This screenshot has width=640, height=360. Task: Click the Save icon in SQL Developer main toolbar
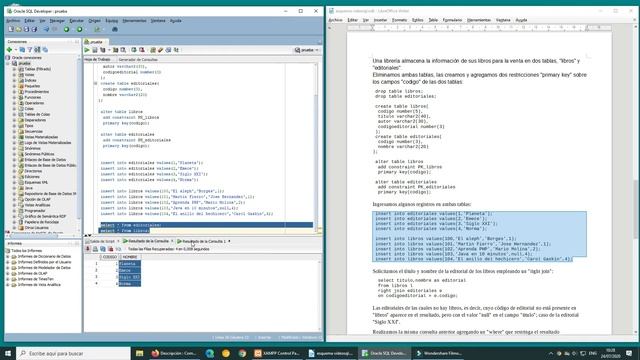27,29
